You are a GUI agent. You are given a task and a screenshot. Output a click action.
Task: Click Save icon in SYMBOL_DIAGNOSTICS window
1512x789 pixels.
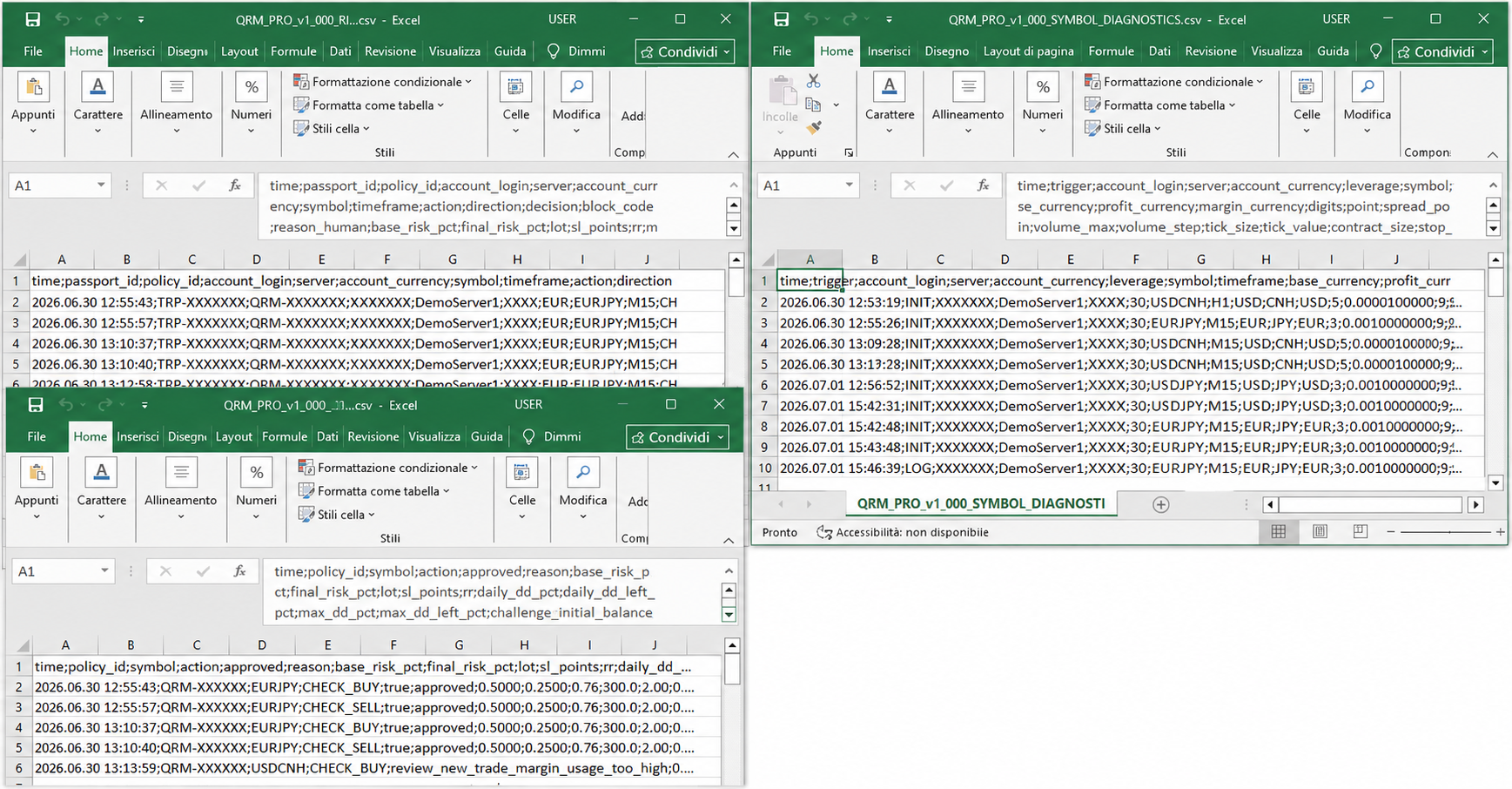[x=781, y=19]
